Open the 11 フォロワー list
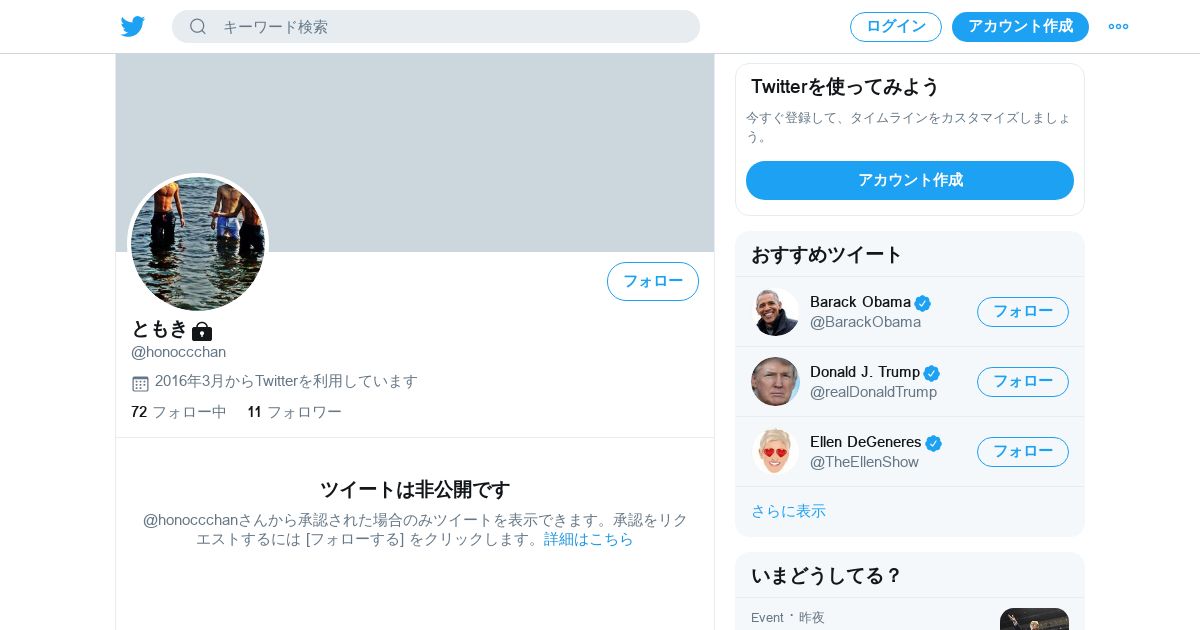Screen dimensions: 1200x630 pyautogui.click(x=295, y=412)
